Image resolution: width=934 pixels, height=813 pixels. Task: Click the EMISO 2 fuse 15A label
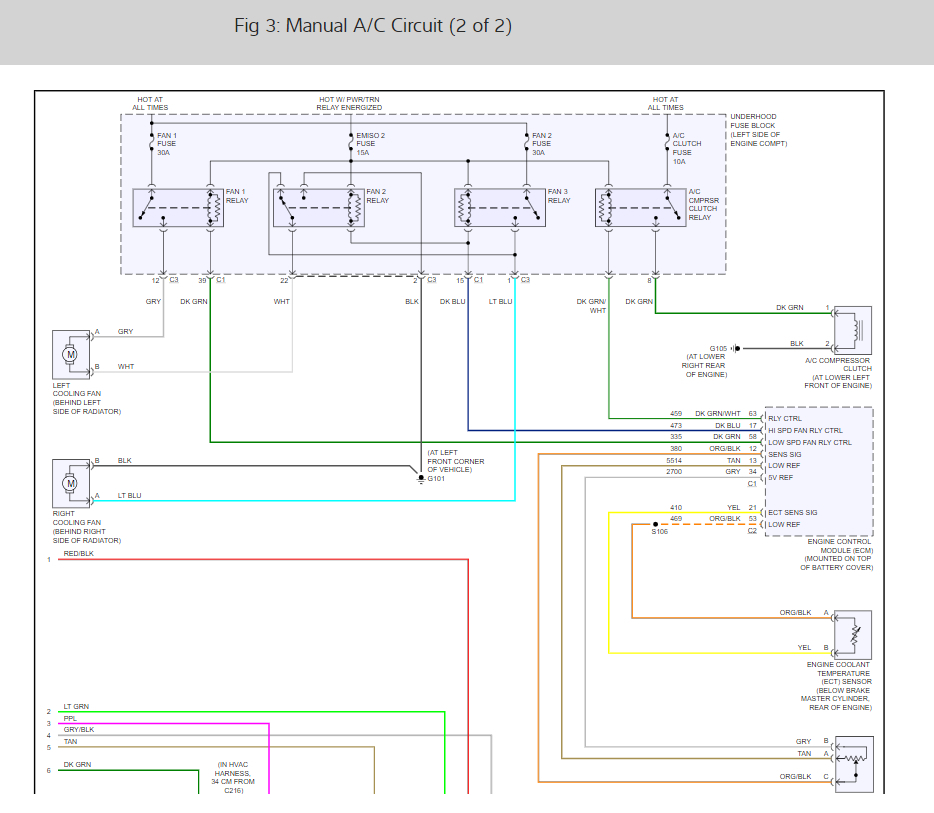[371, 144]
